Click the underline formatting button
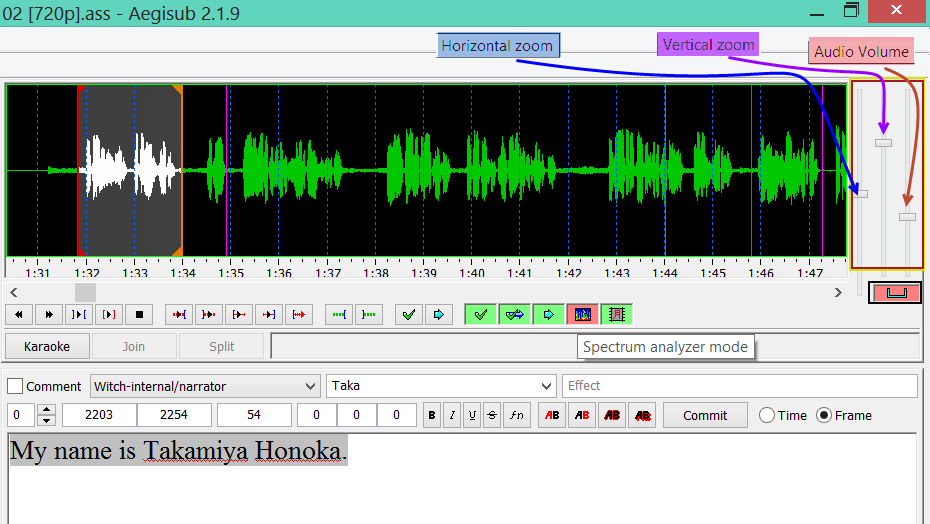This screenshot has height=524, width=930. click(471, 416)
